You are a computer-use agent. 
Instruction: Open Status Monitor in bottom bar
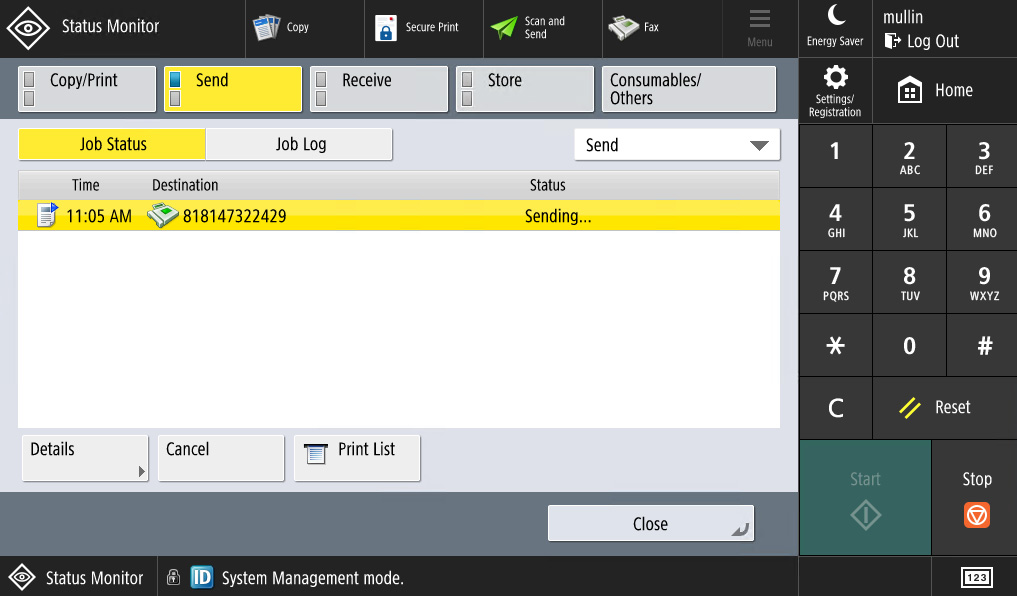(78, 577)
